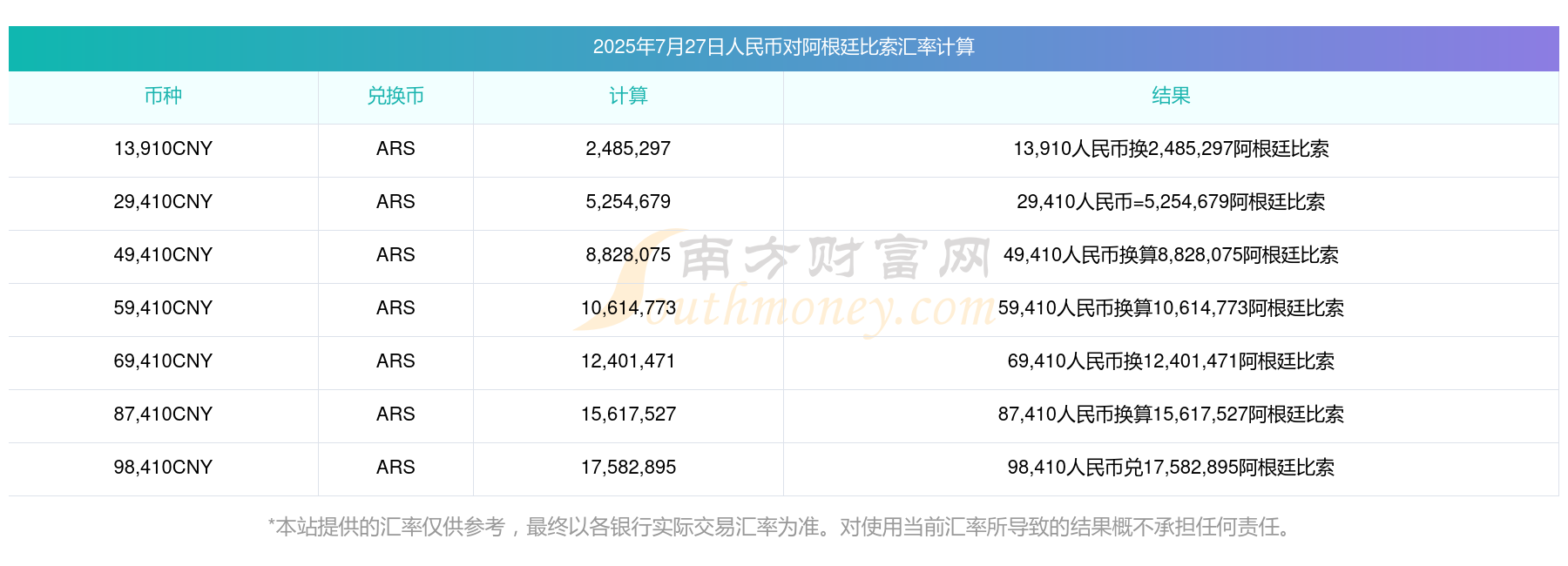Select the '结果' column header
Image resolution: width=1568 pixels, height=566 pixels.
pyautogui.click(x=1171, y=96)
